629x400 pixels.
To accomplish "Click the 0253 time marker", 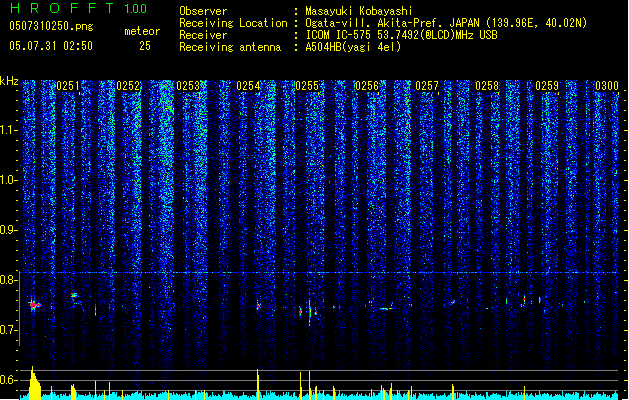I will pyautogui.click(x=188, y=86).
